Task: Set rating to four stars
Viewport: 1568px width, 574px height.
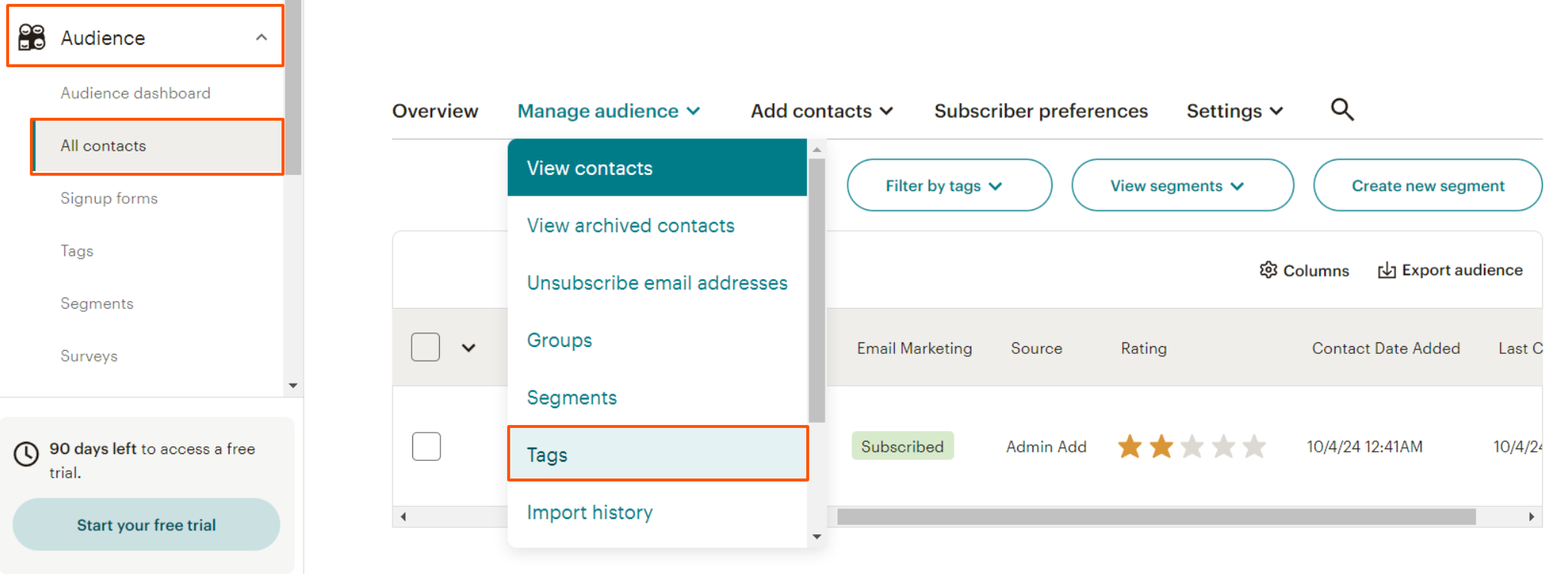Action: (x=1223, y=446)
